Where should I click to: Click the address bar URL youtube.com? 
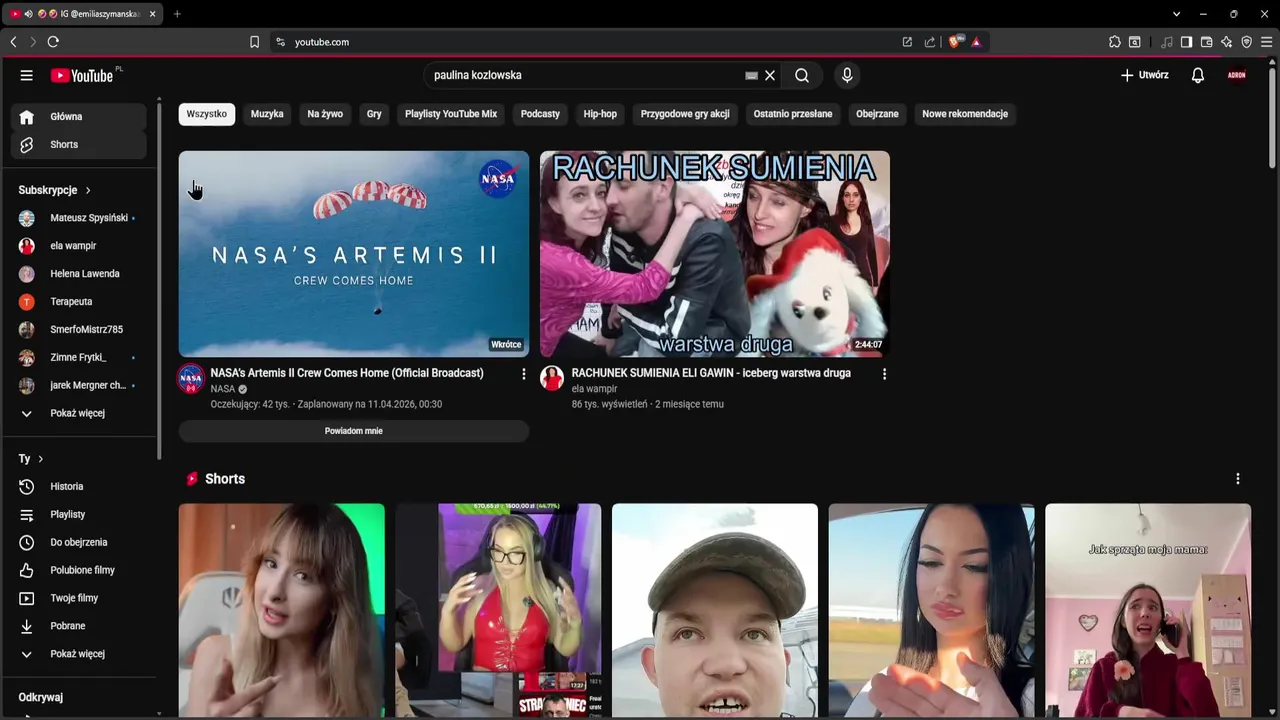(322, 42)
